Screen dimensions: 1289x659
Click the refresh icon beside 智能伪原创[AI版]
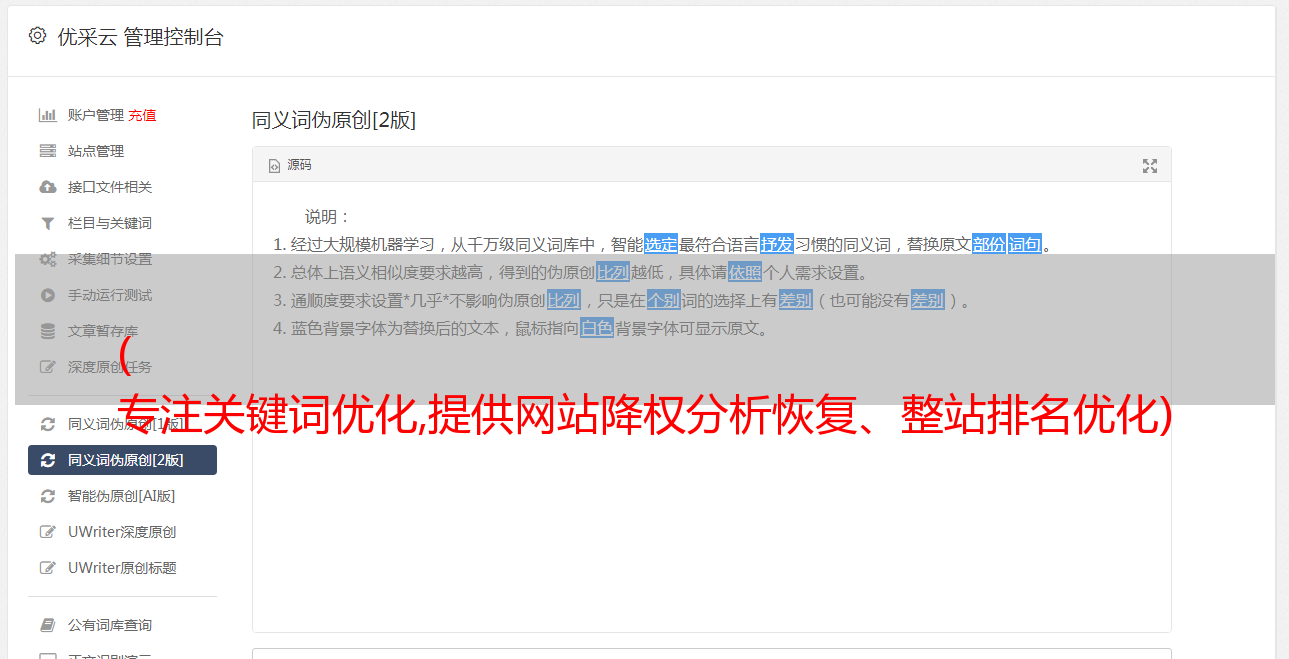(47, 496)
